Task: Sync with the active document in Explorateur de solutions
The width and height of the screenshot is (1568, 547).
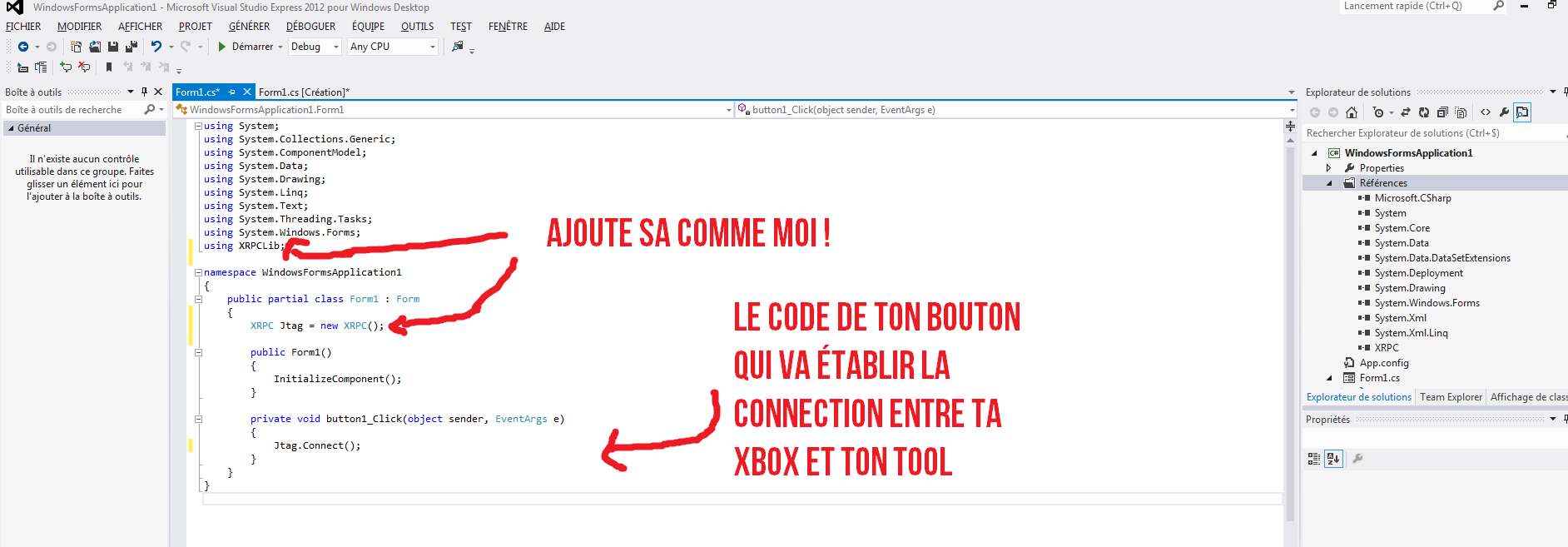Action: pos(1406,112)
